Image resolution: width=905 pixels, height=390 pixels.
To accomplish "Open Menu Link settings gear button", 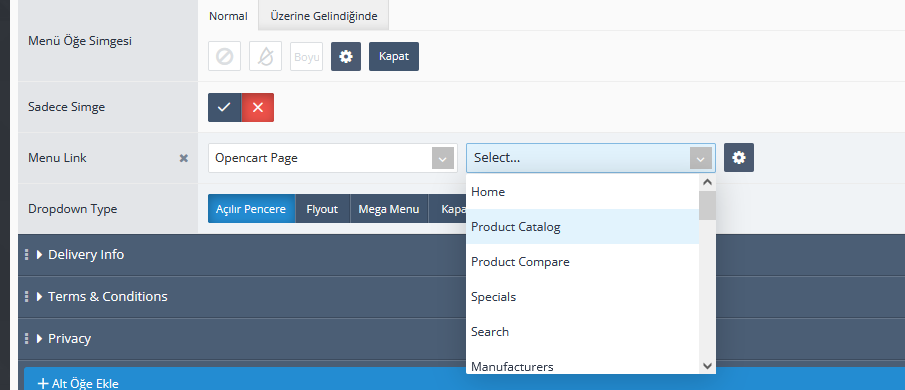I will [x=739, y=158].
